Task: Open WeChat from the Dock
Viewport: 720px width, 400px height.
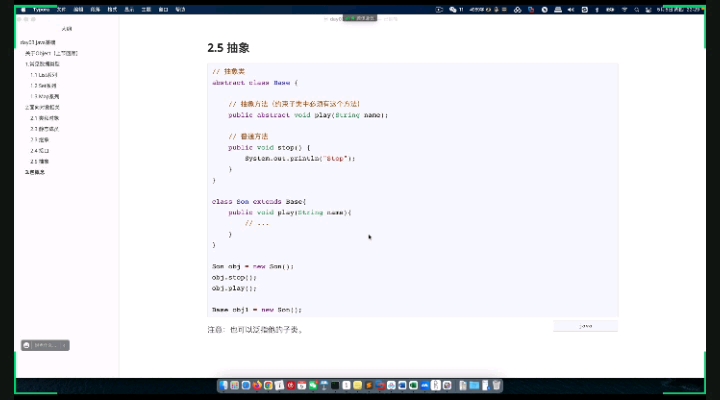Action: tap(313, 385)
